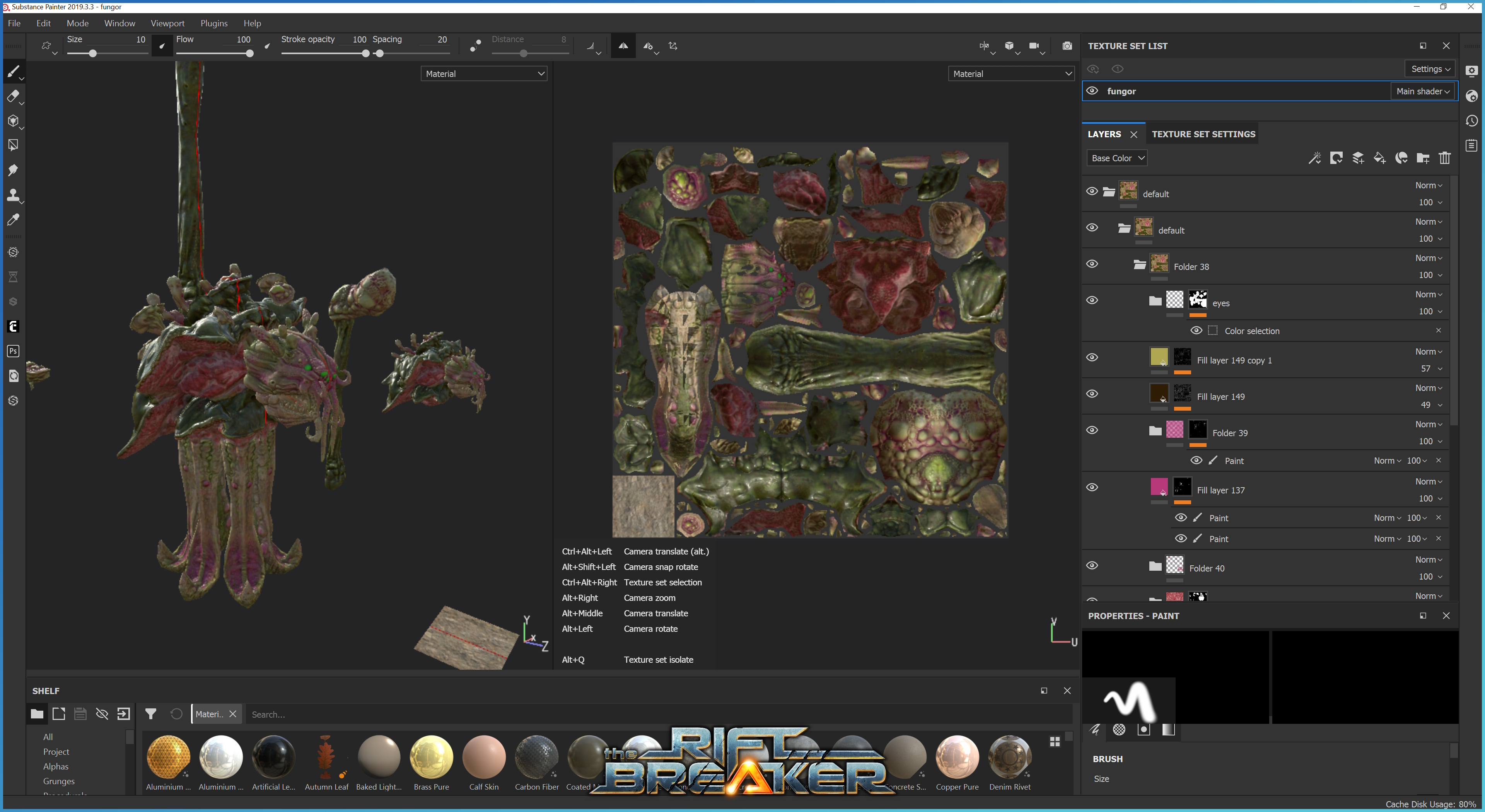Open the Mode menu
Image resolution: width=1485 pixels, height=812 pixels.
(x=77, y=23)
